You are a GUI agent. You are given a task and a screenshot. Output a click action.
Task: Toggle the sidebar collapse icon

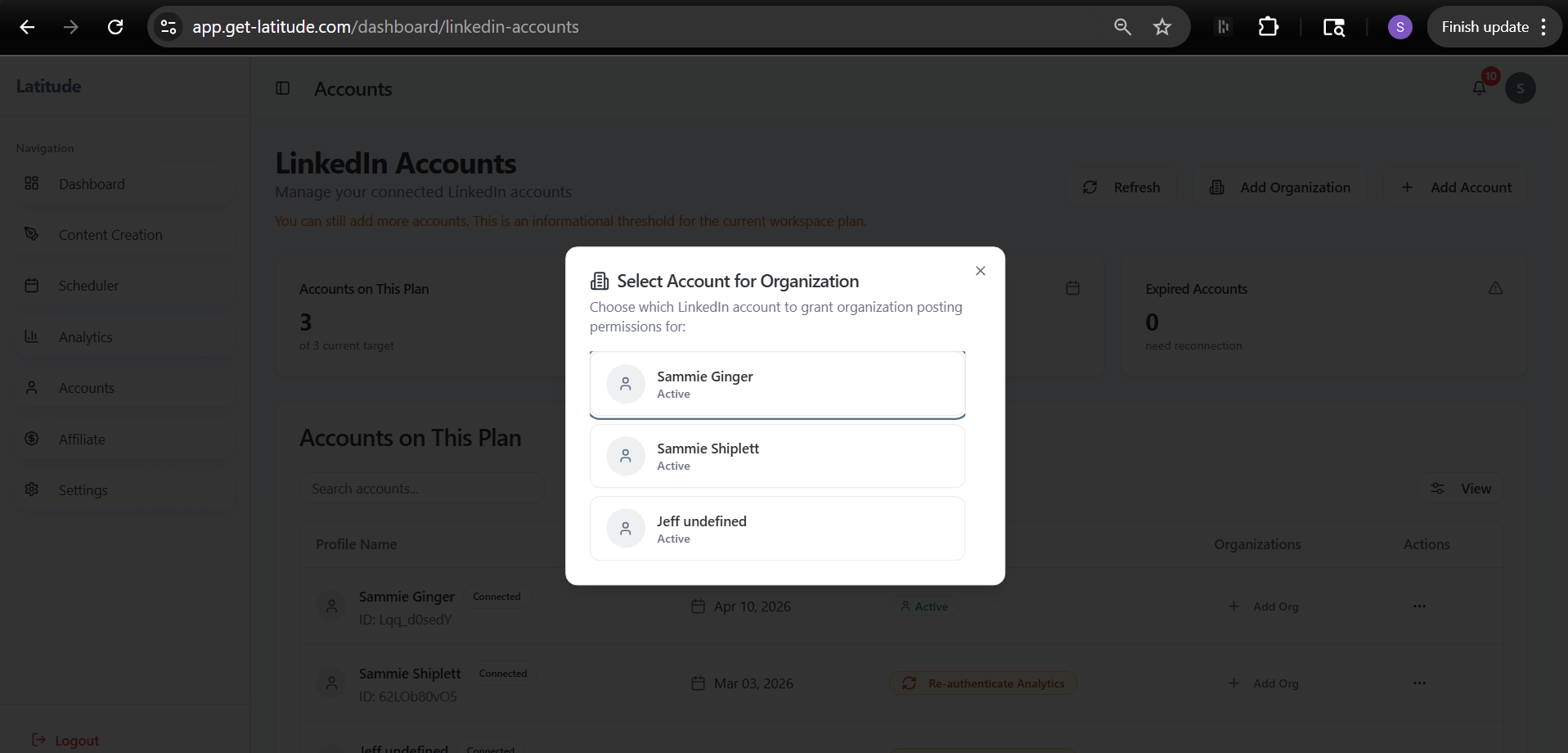283,88
